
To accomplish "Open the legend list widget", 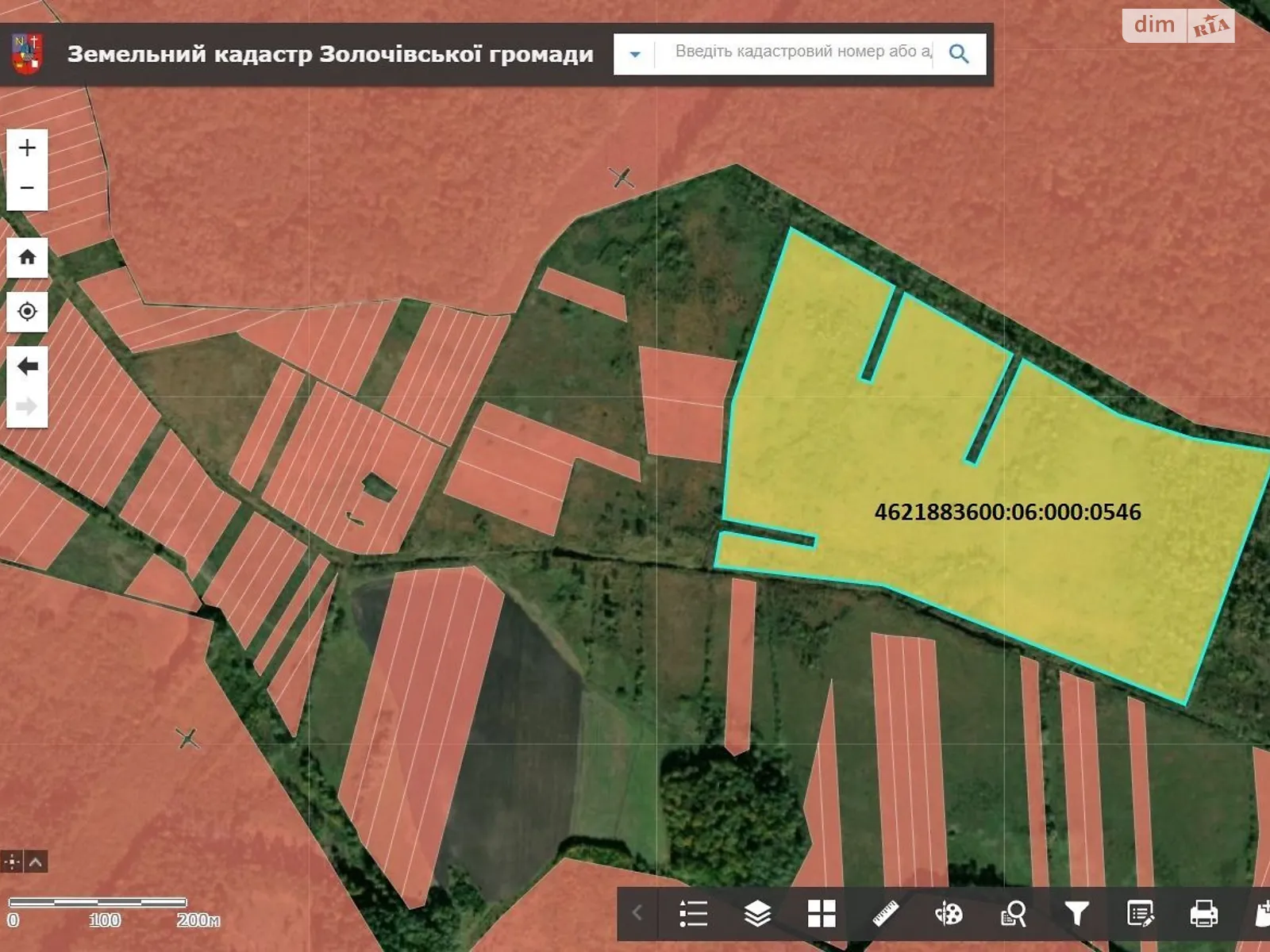I will (693, 914).
